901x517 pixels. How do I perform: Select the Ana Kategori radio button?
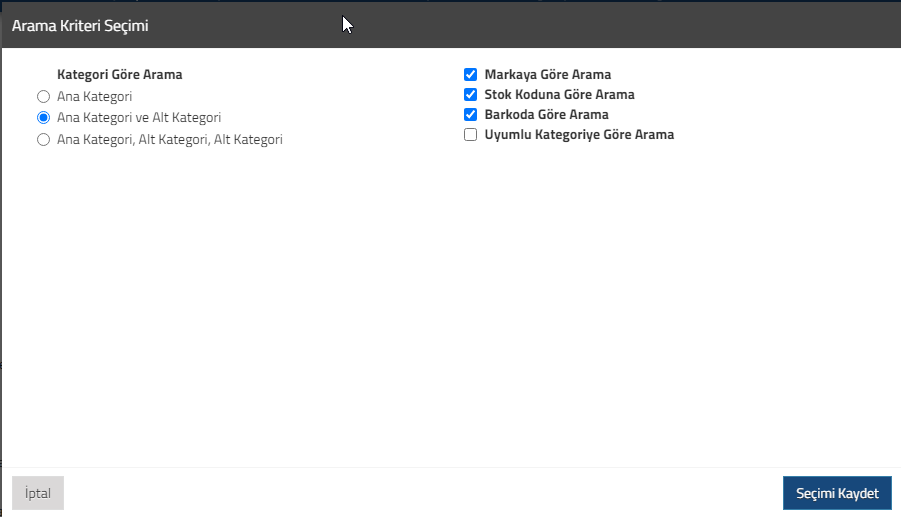[43, 97]
